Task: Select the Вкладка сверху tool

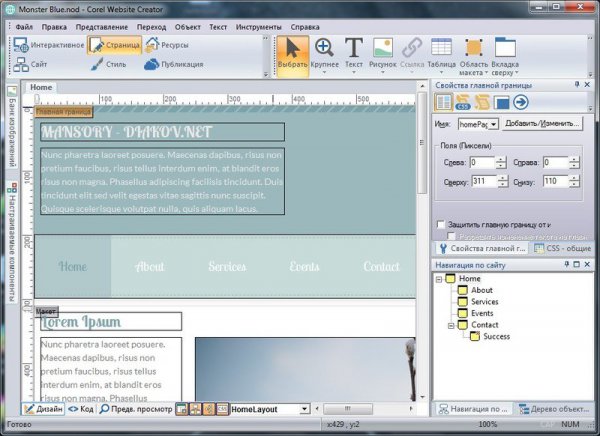Action: tap(505, 56)
